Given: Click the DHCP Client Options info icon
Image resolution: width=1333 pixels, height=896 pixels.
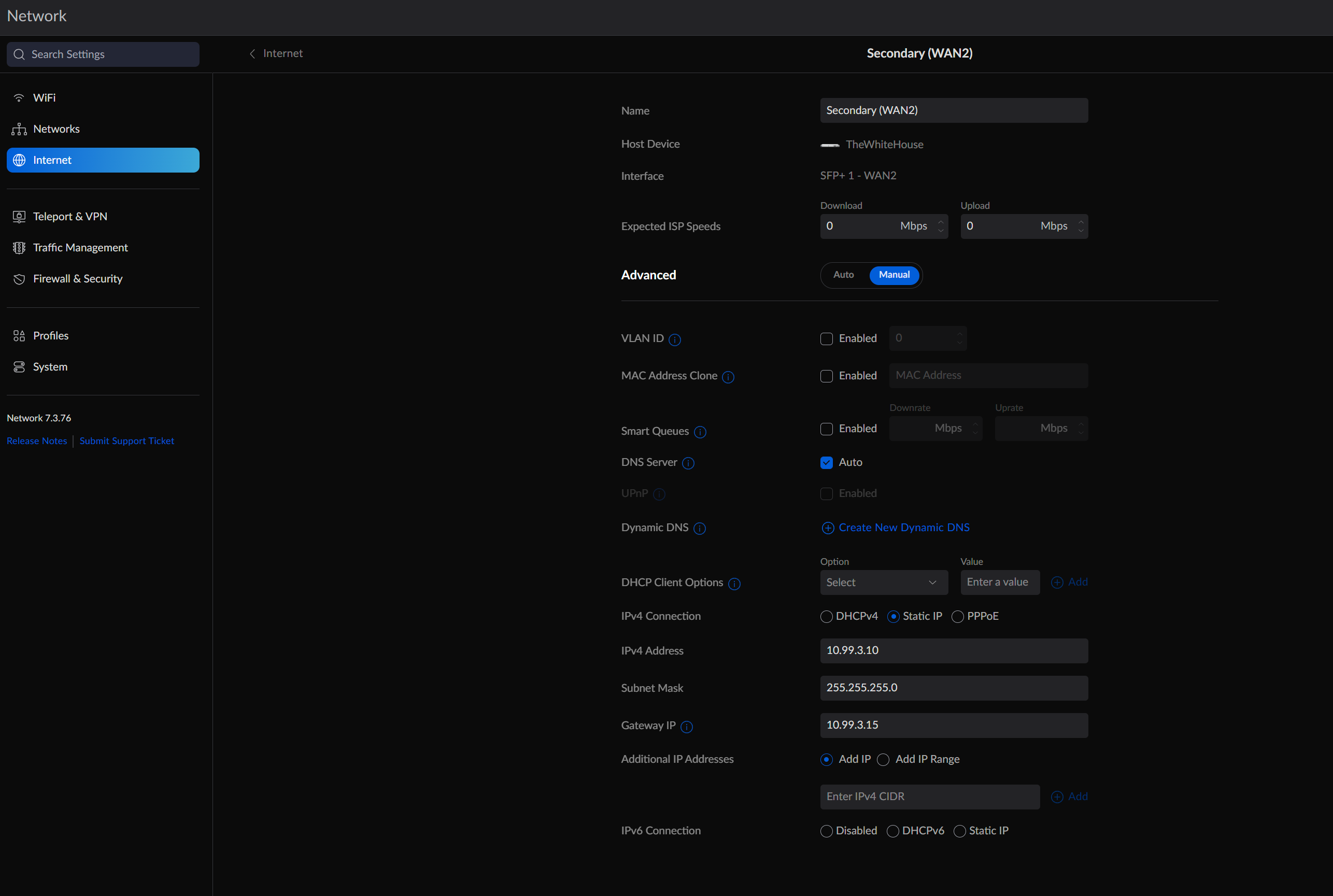Looking at the screenshot, I should click(734, 584).
